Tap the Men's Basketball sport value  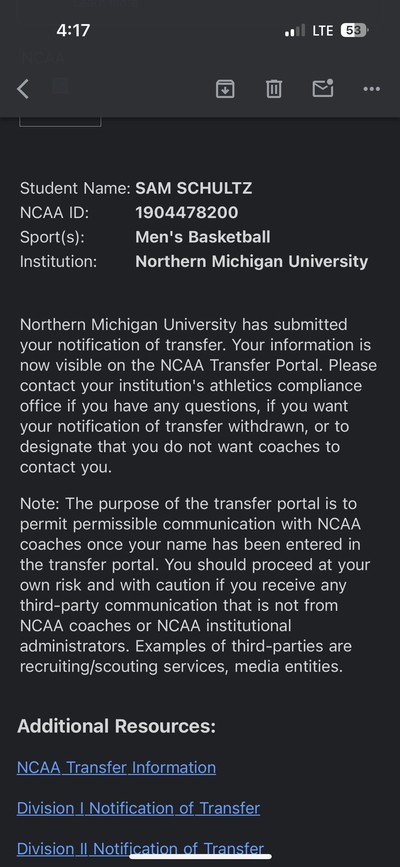[x=202, y=237]
